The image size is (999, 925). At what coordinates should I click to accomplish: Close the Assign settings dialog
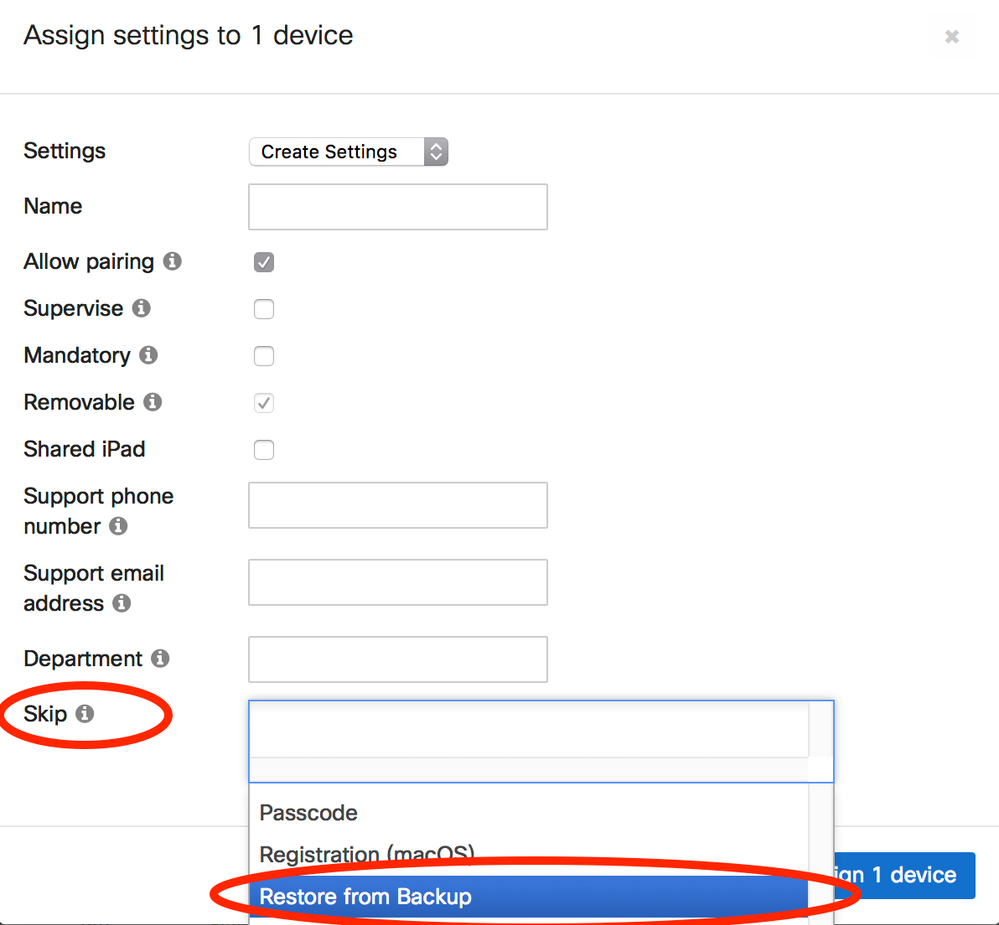[952, 37]
